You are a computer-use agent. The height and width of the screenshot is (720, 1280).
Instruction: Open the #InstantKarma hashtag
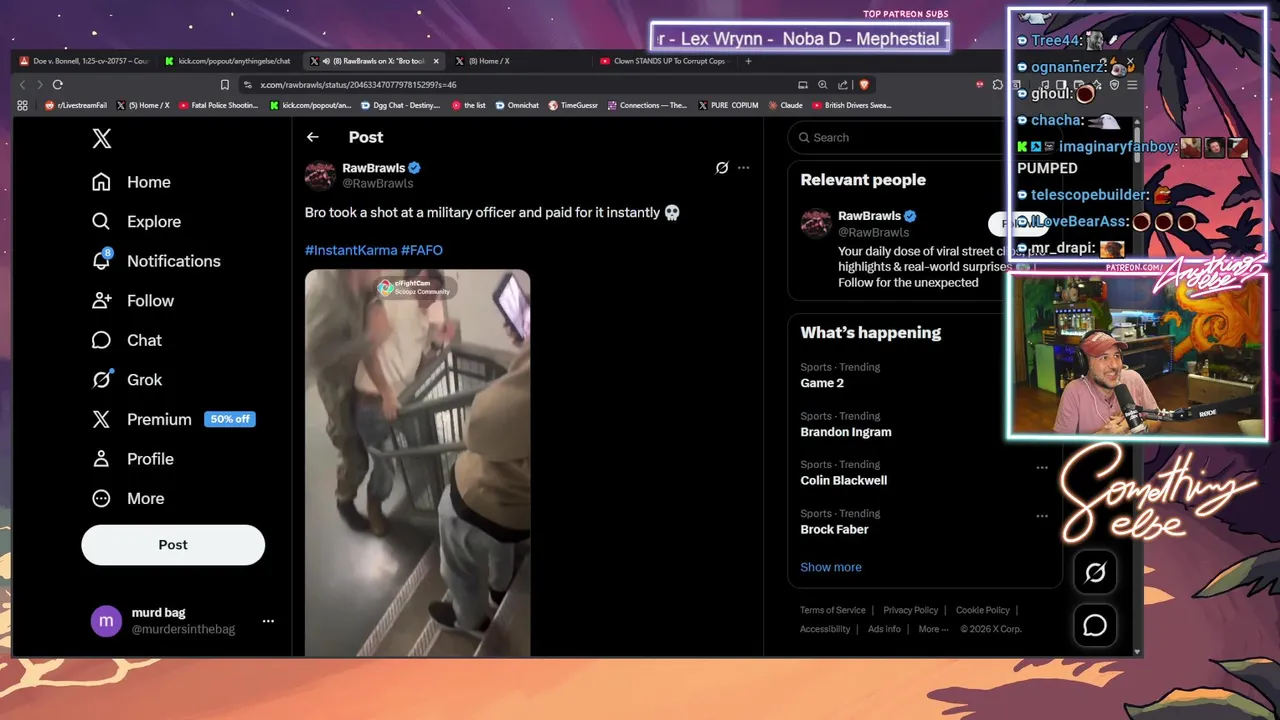(x=350, y=250)
